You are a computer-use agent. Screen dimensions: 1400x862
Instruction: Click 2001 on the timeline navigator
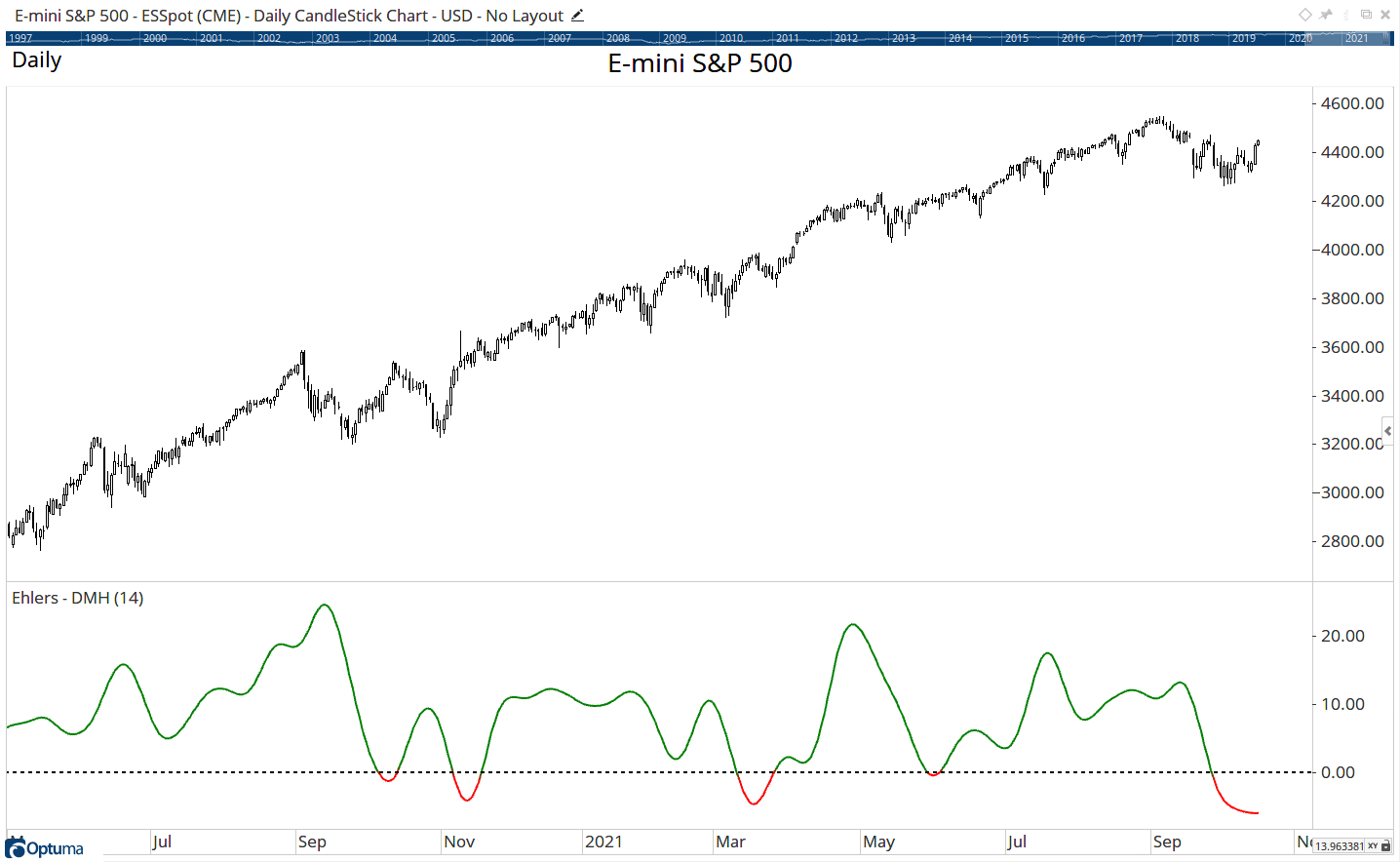[x=212, y=38]
